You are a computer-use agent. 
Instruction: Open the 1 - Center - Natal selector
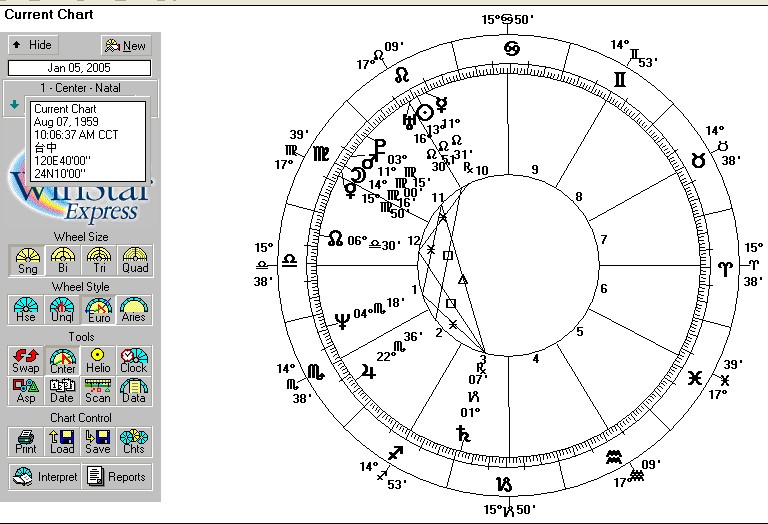click(80, 88)
